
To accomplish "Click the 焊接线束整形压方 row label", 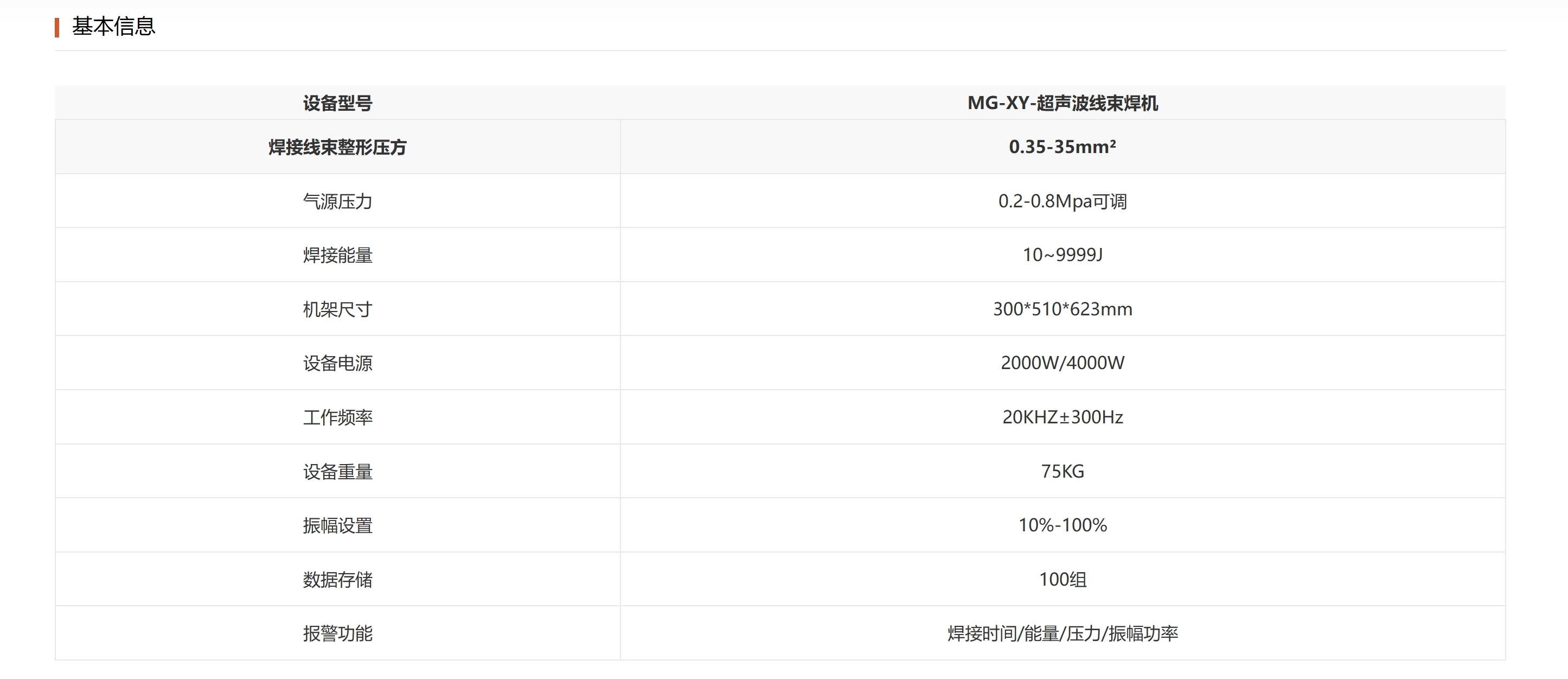I will [338, 146].
